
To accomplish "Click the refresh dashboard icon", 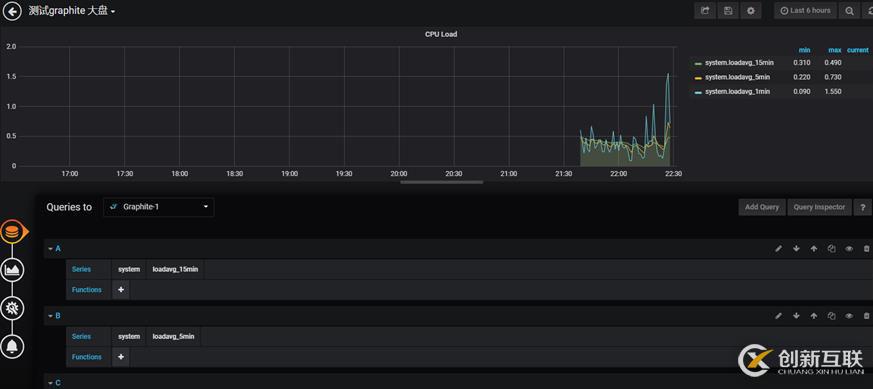I will 868,11.
